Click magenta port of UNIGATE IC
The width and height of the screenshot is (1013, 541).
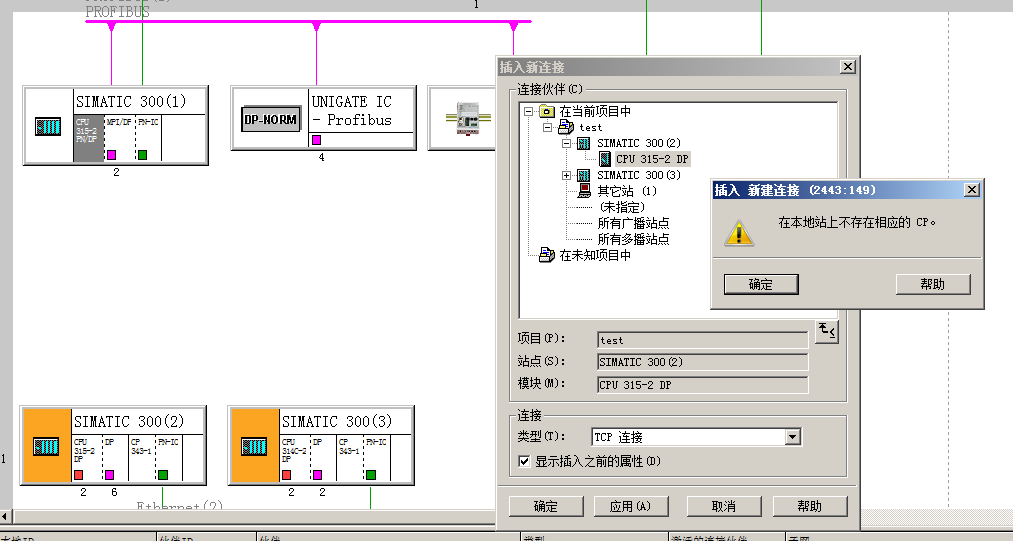(317, 140)
